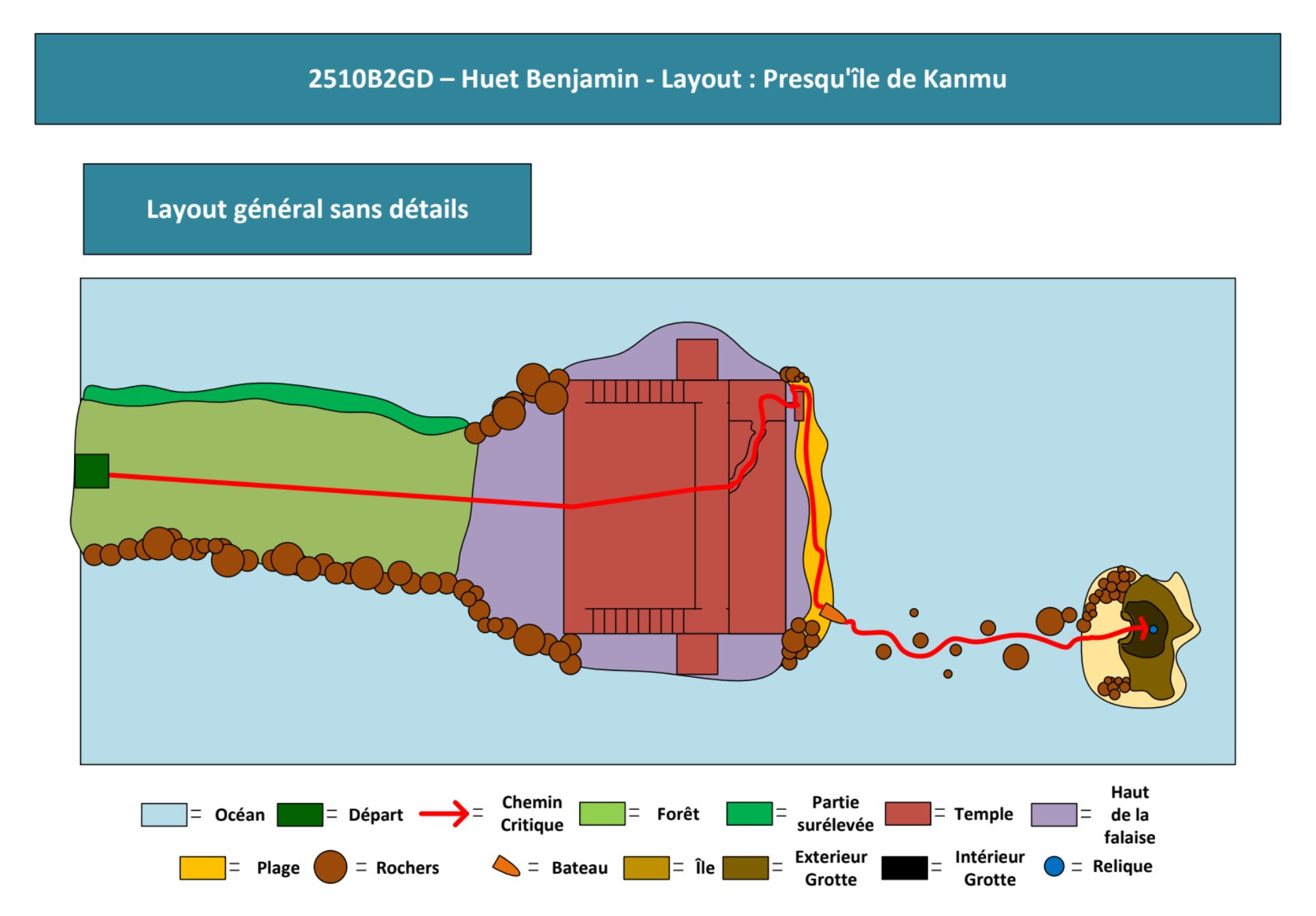Click the purple Haut de la falaise swatch
Viewport: 1316px width, 916px height.
point(1054,815)
